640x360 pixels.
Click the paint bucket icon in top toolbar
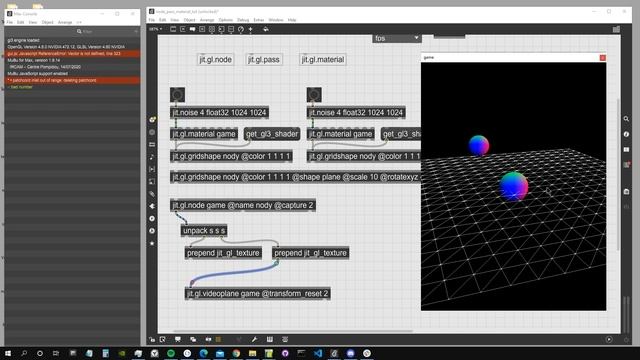click(266, 29)
